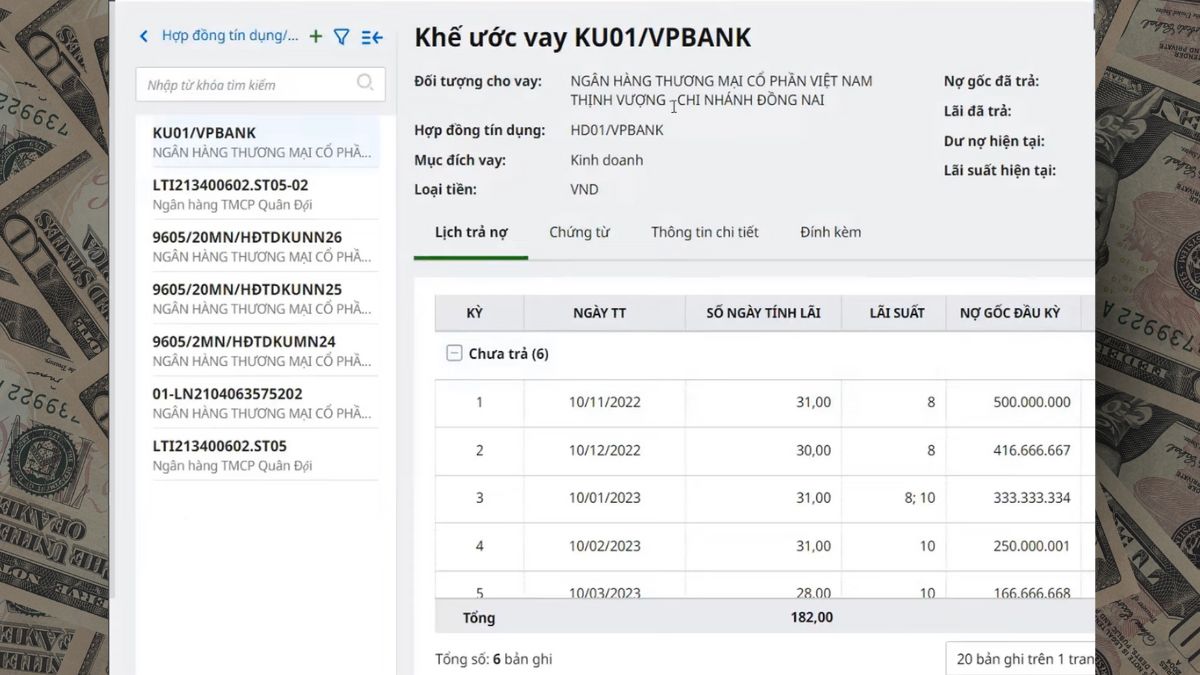Collapse the contract list side panel
The image size is (1200, 675).
pos(372,37)
